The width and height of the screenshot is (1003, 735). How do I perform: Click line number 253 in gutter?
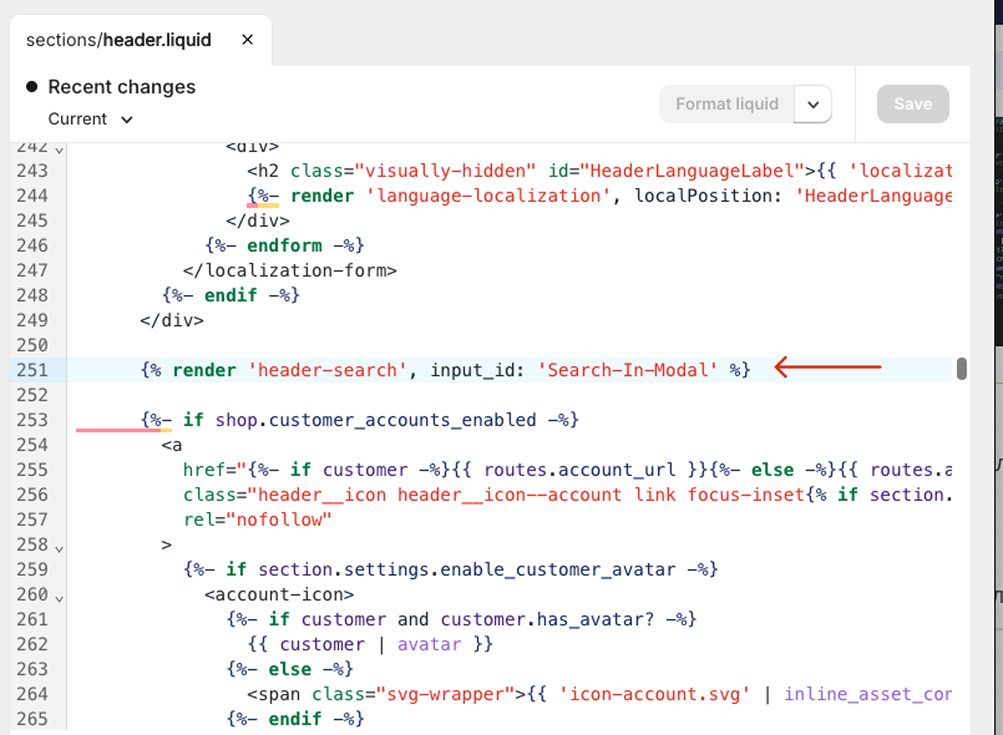tap(32, 420)
